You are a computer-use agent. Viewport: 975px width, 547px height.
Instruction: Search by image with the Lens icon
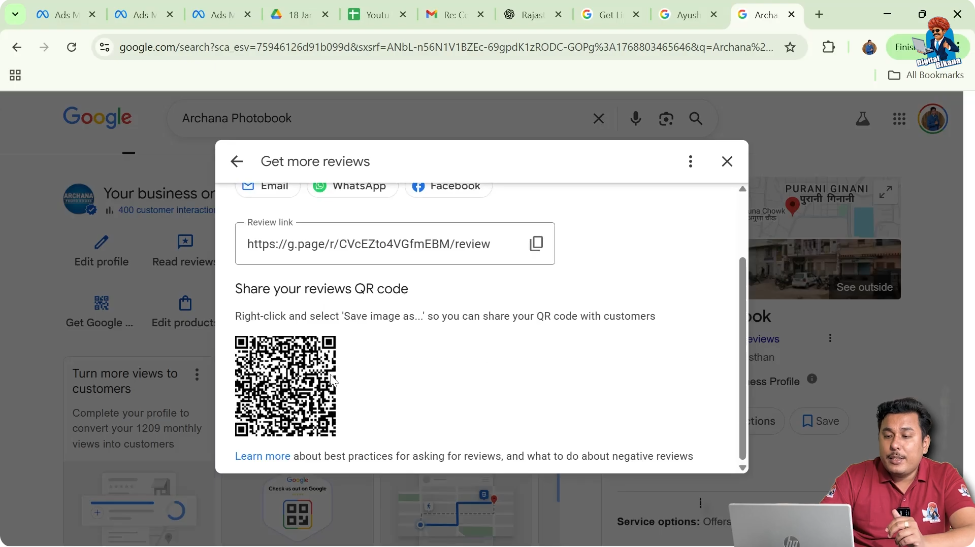(x=666, y=118)
